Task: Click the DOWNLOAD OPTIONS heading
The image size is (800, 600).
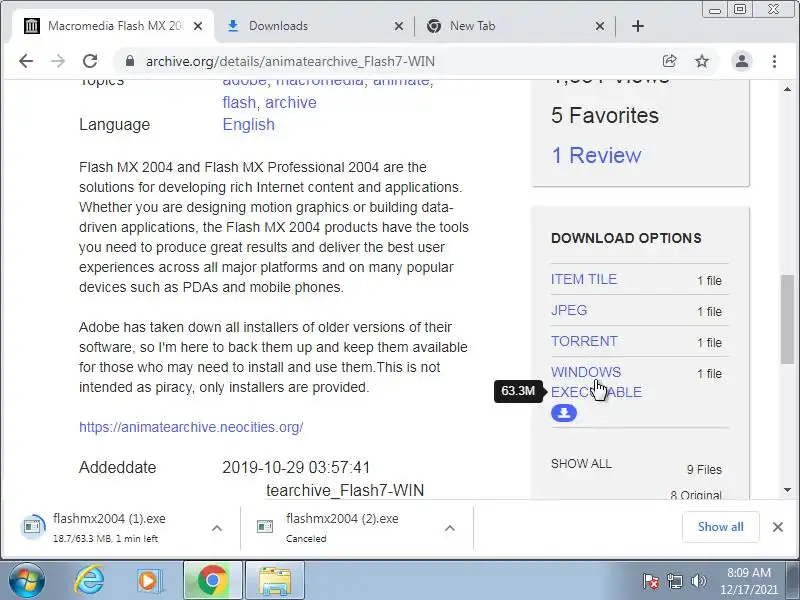Action: [626, 238]
